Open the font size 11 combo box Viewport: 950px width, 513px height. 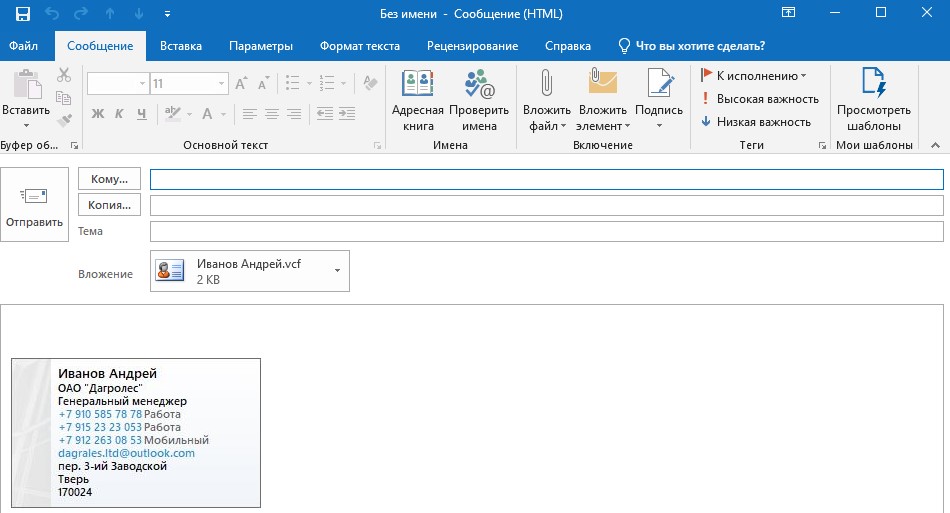(188, 84)
